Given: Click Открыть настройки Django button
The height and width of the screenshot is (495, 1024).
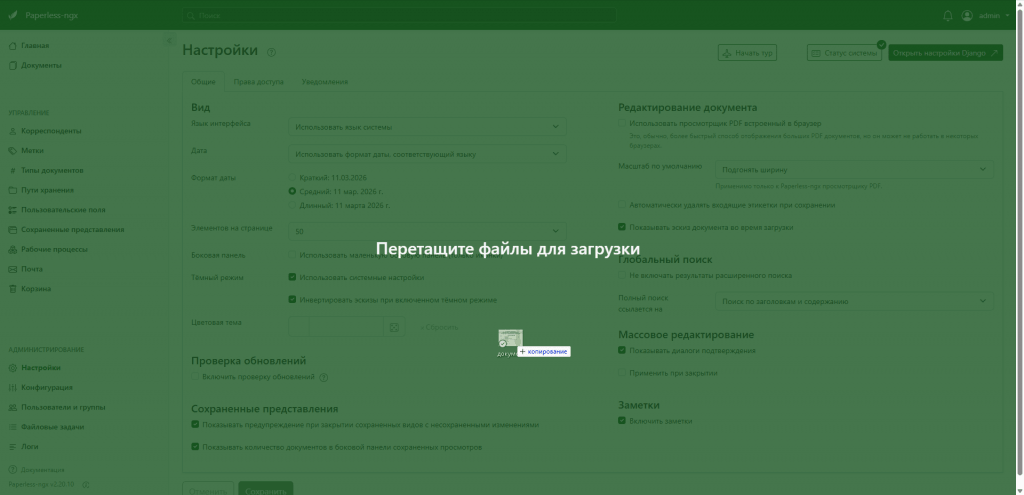Looking at the screenshot, I should (946, 53).
